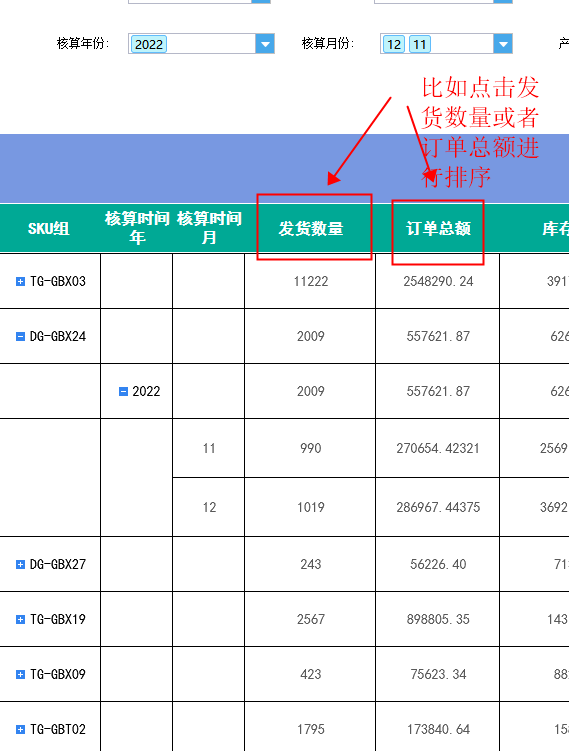This screenshot has width=569, height=751.
Task: Click the 核算时间年 column header
Action: point(137,228)
